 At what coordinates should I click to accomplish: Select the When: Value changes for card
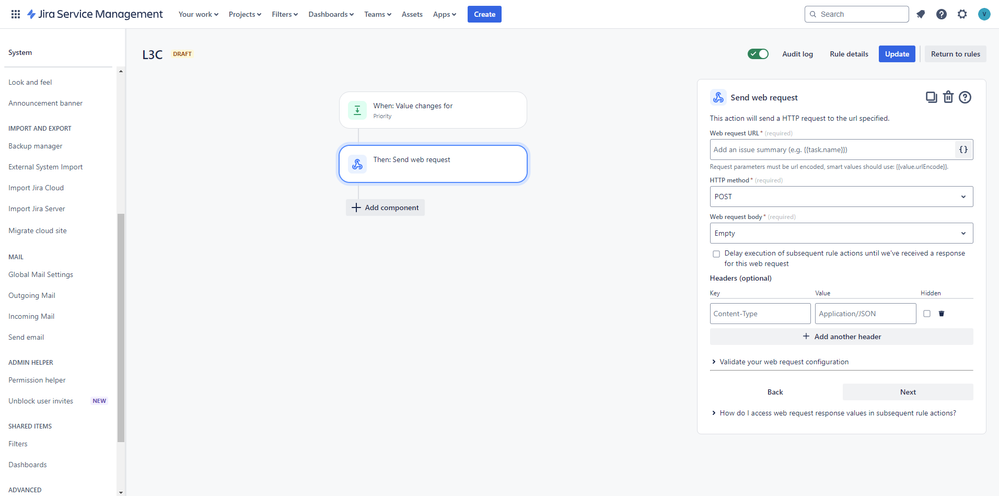(433, 110)
